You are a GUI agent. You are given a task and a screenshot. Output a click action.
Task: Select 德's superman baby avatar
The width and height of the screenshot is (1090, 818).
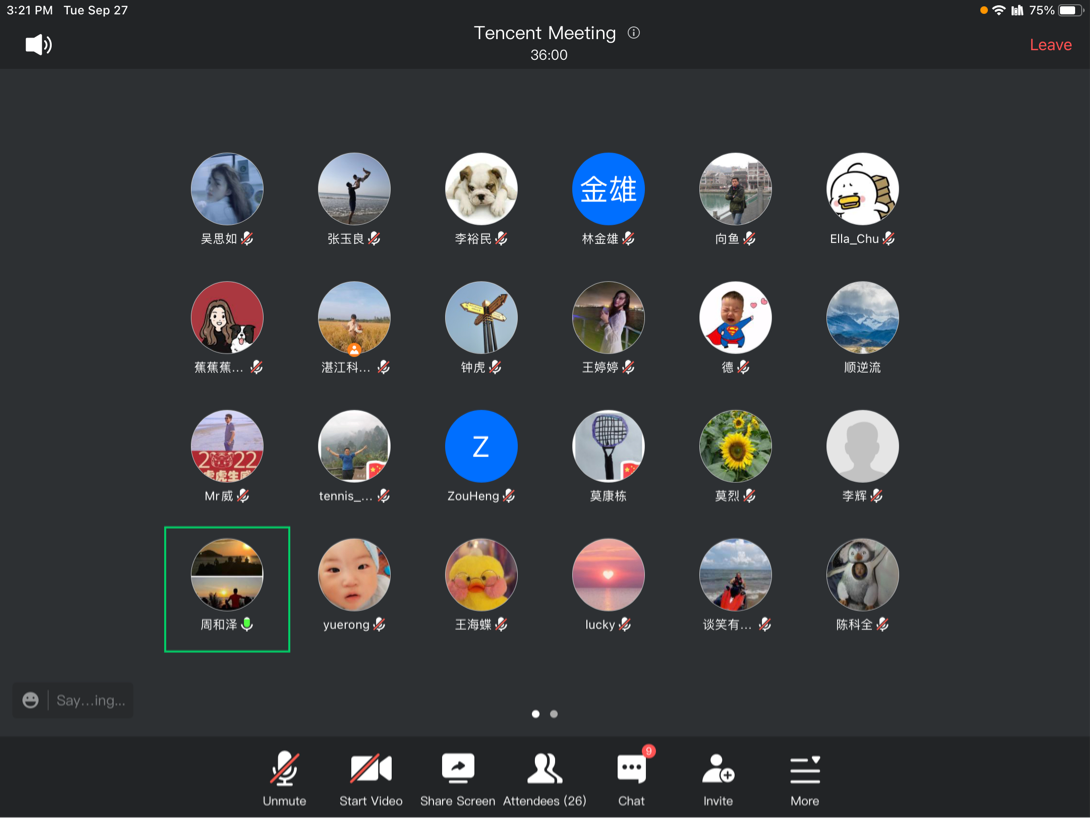point(735,318)
